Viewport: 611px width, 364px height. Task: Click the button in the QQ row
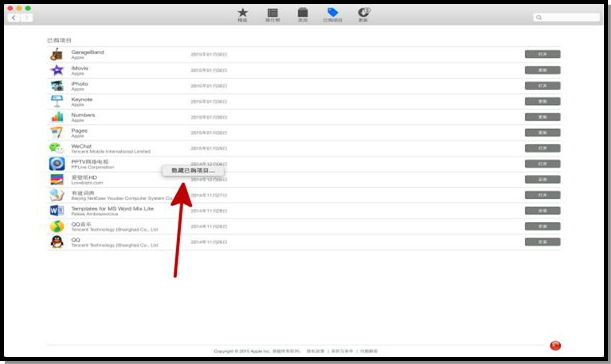click(542, 242)
